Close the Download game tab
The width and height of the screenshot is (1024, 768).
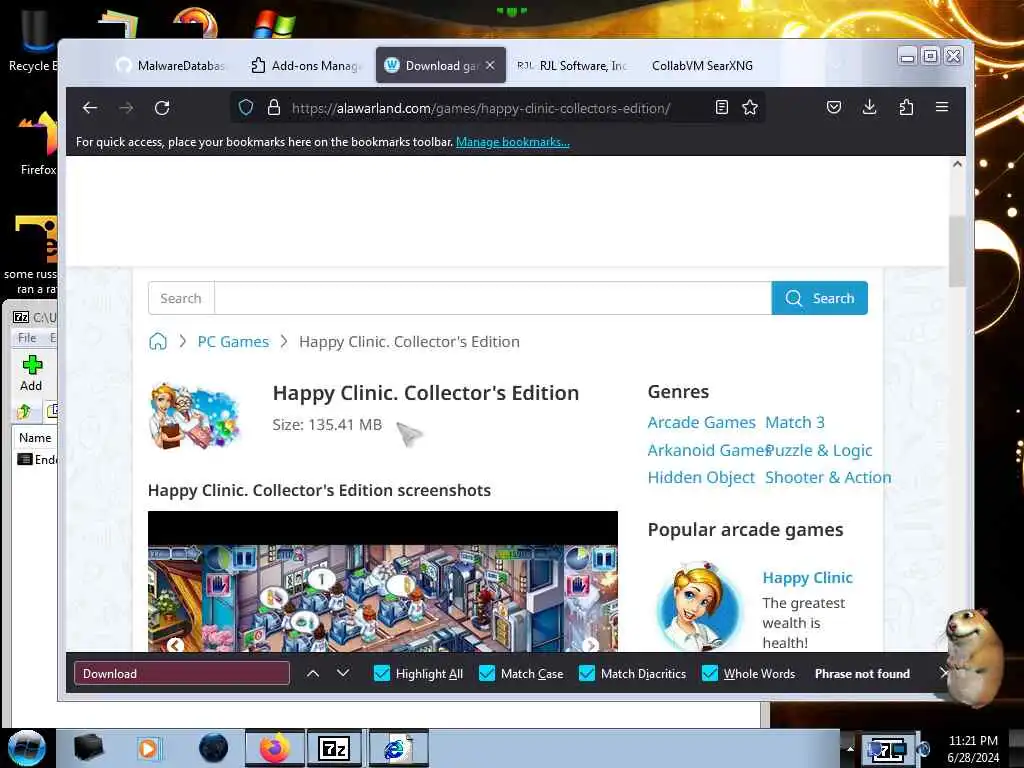(490, 65)
